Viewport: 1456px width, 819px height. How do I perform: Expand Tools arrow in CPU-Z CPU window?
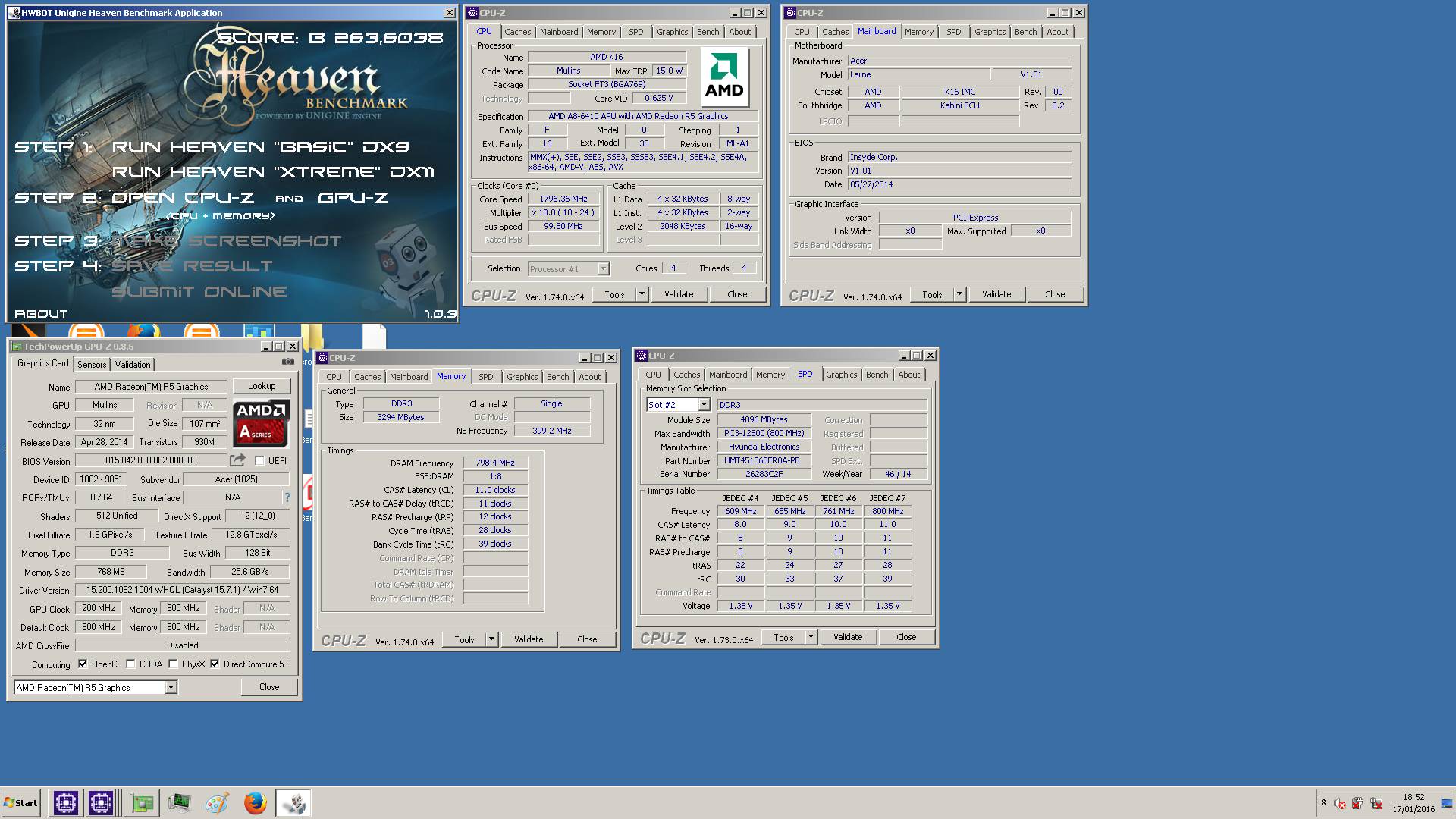642,294
